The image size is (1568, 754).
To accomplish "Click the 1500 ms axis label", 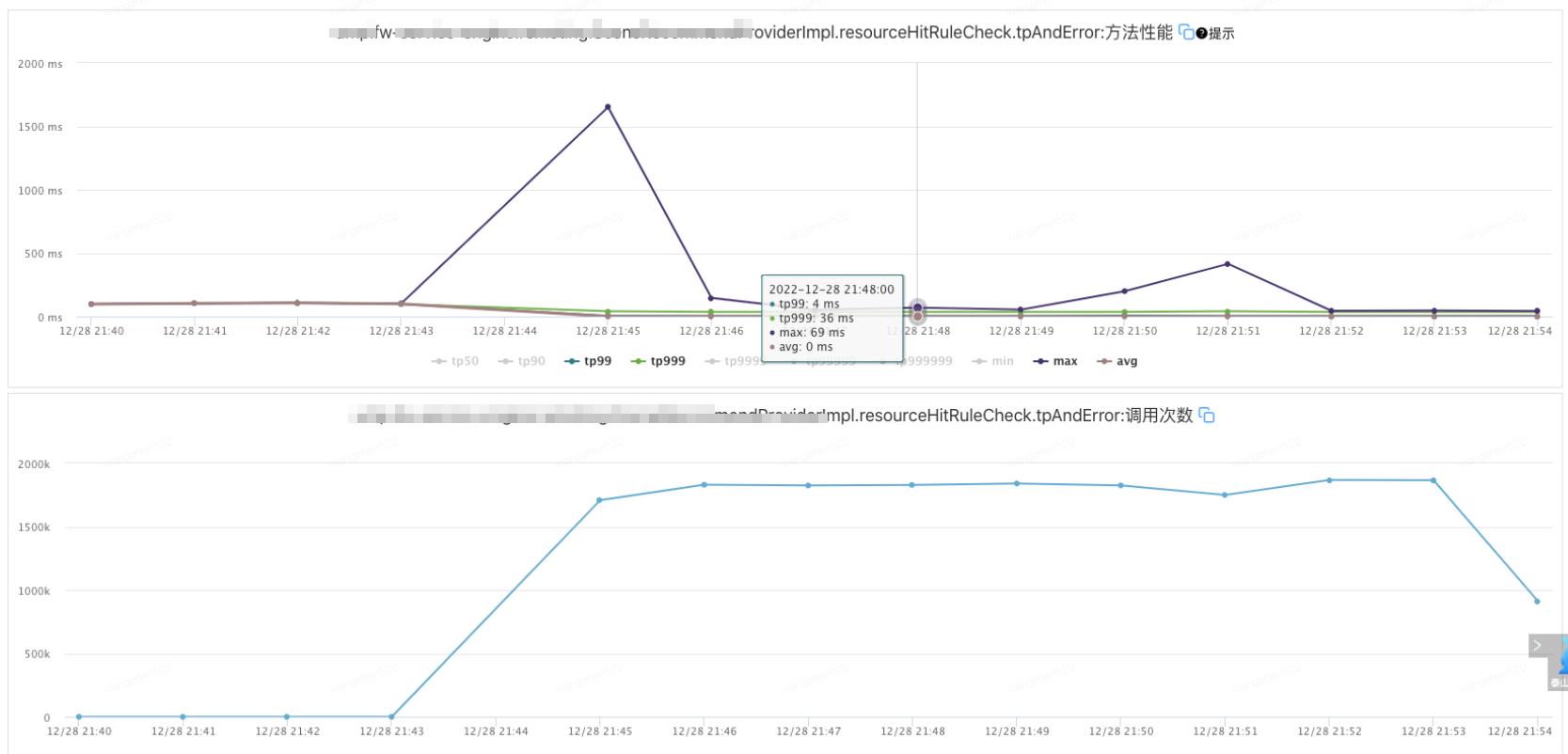I will pyautogui.click(x=40, y=127).
